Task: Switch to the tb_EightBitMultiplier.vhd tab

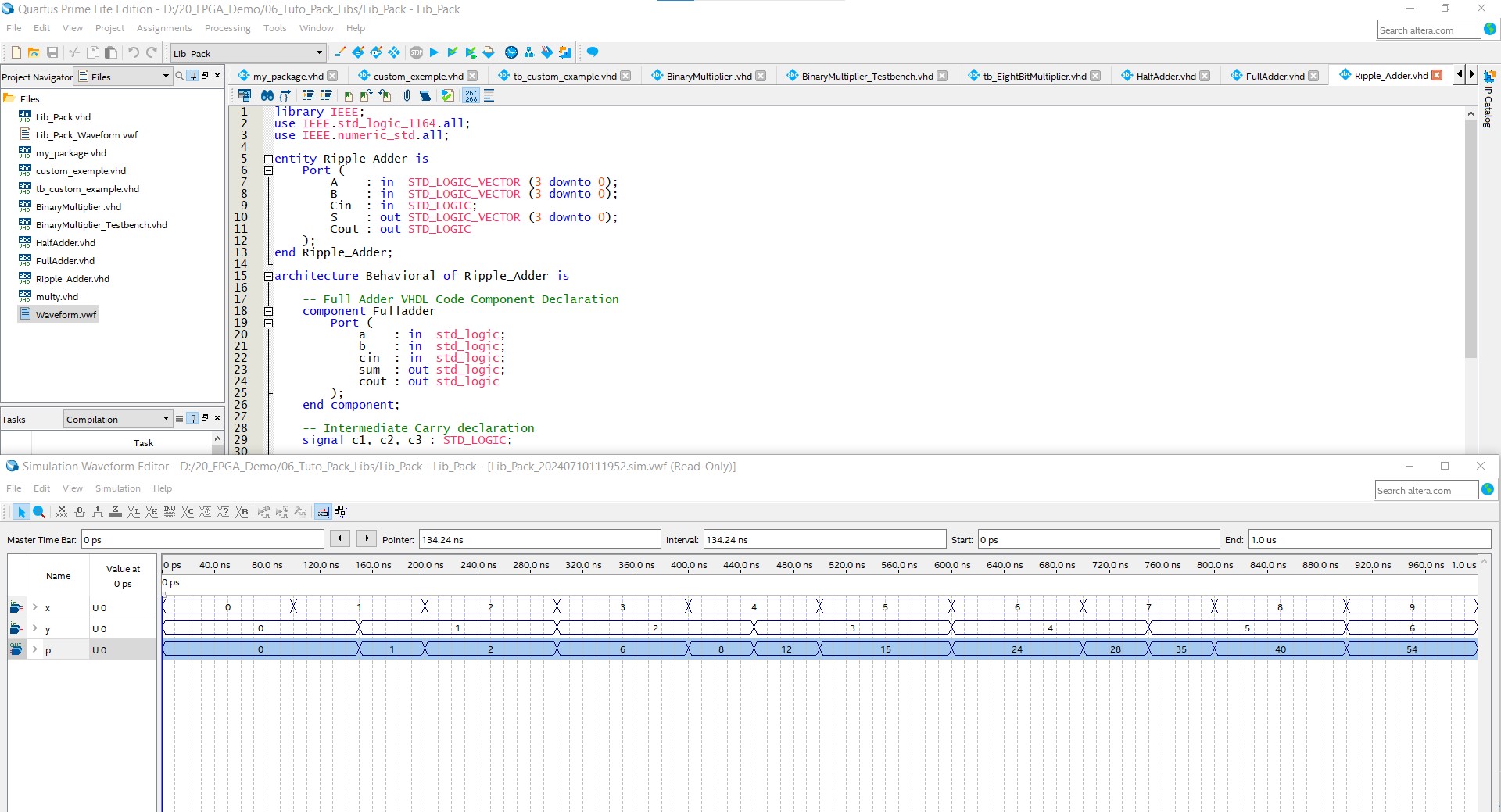Action: coord(1034,76)
